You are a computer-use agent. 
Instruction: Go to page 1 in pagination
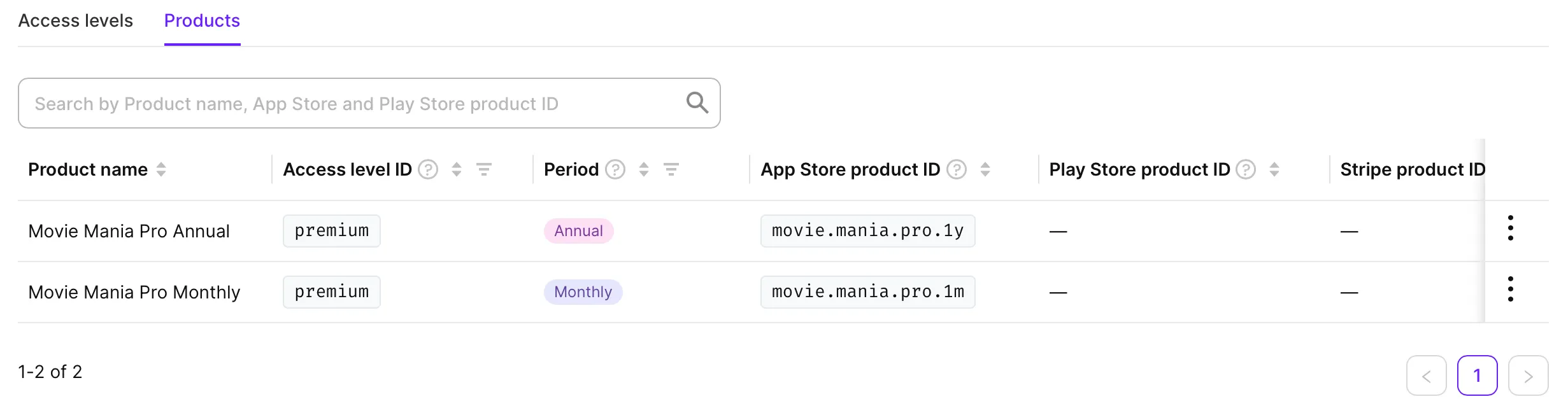coord(1477,375)
